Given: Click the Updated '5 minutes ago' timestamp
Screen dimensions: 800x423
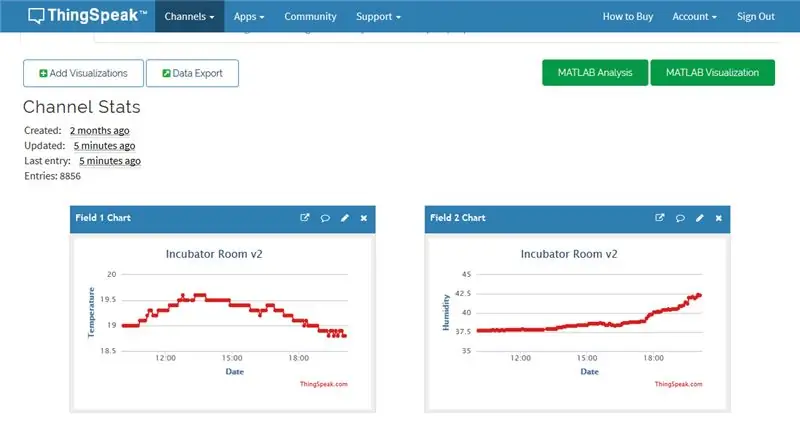Looking at the screenshot, I should pyautogui.click(x=105, y=146).
